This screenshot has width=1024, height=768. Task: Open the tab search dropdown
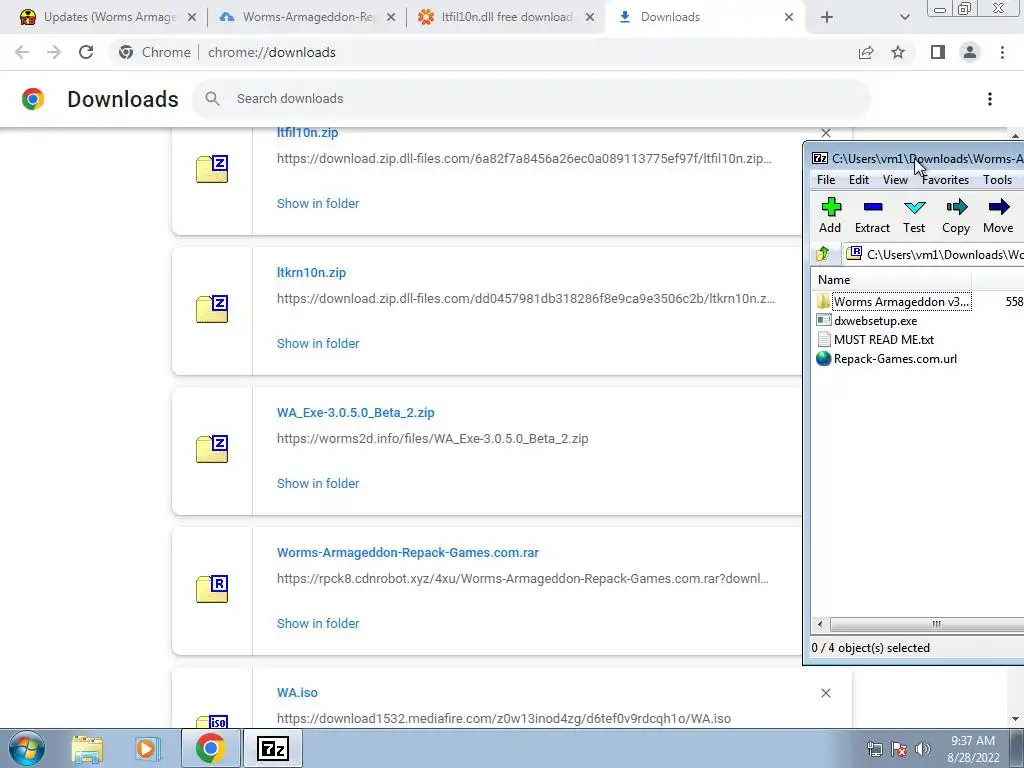pyautogui.click(x=904, y=17)
